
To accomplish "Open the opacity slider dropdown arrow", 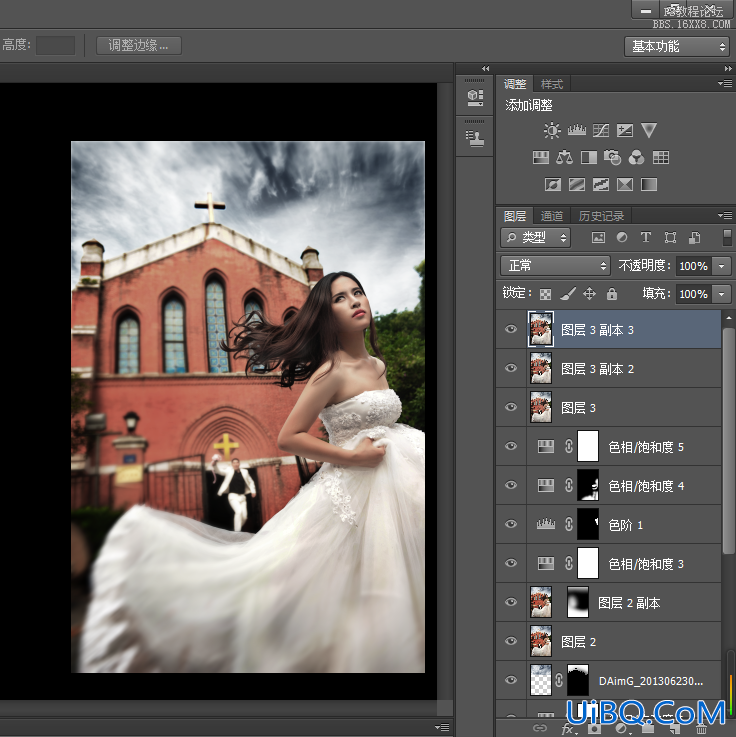I will click(722, 266).
